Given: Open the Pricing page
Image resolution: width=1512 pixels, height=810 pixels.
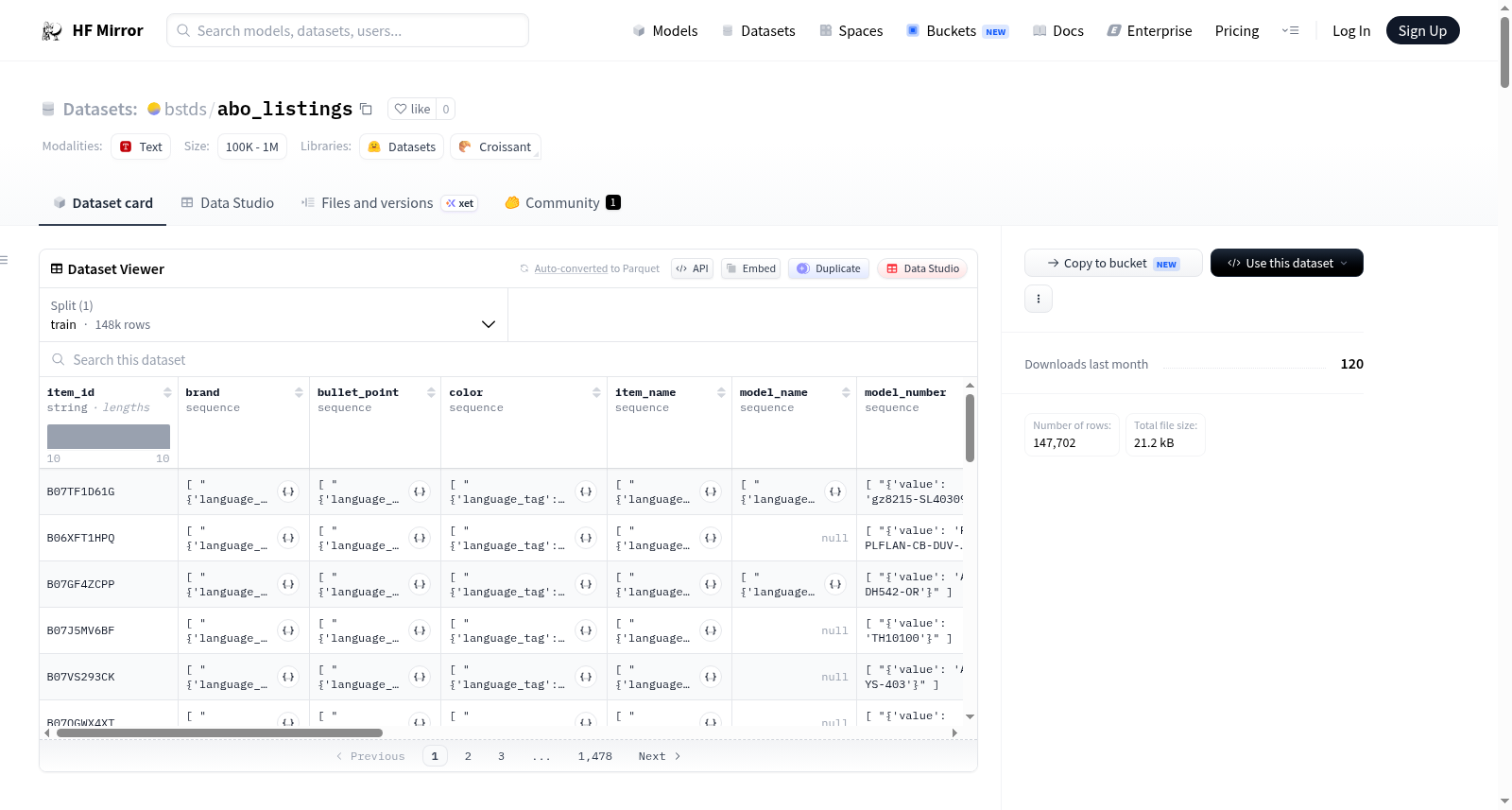Looking at the screenshot, I should [1237, 30].
